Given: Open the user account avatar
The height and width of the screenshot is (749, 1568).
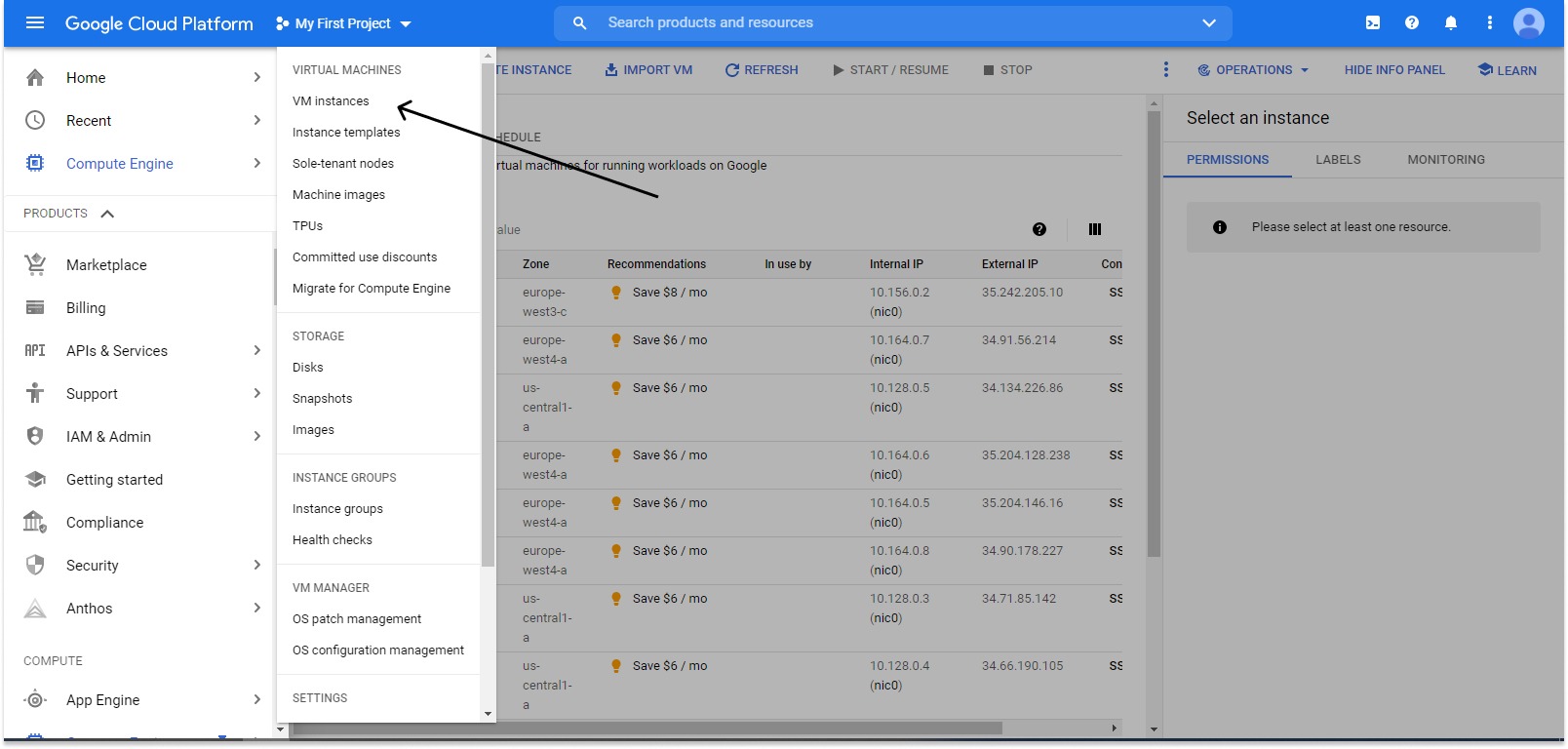Looking at the screenshot, I should 1529,22.
